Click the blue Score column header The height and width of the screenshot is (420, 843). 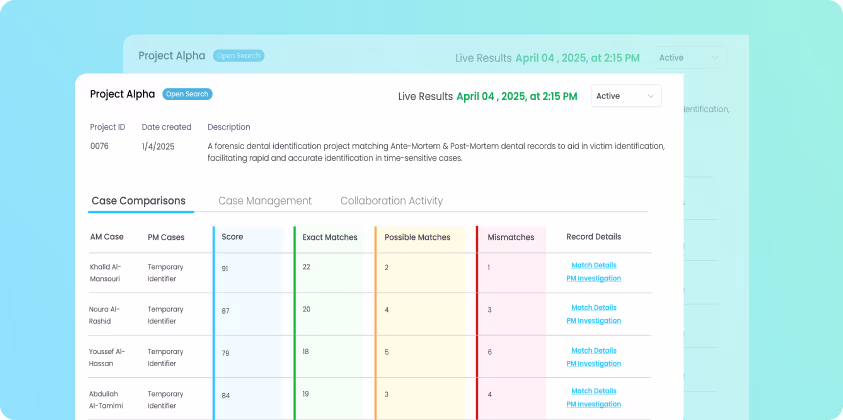point(232,237)
